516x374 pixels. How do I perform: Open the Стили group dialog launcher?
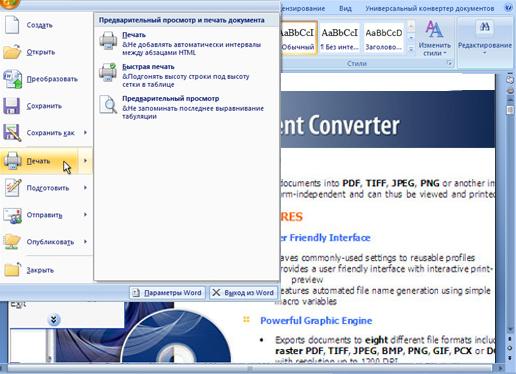pyautogui.click(x=449, y=63)
